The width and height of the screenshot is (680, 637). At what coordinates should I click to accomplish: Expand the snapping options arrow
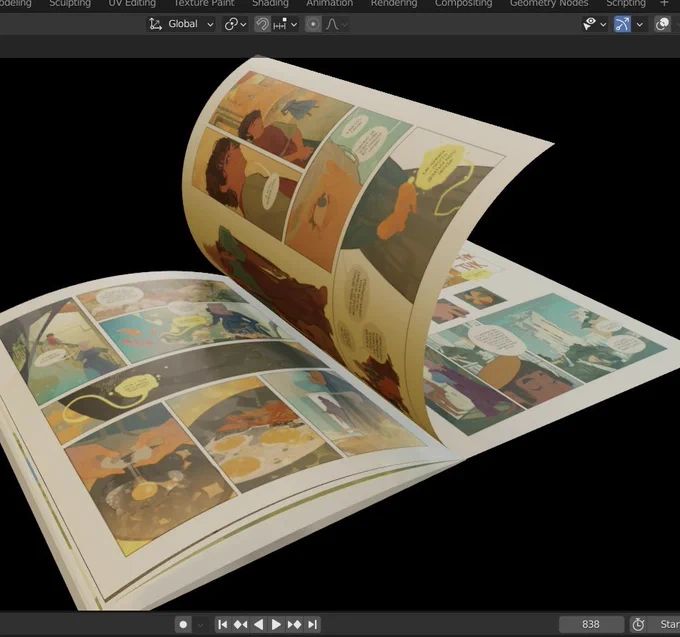294,25
